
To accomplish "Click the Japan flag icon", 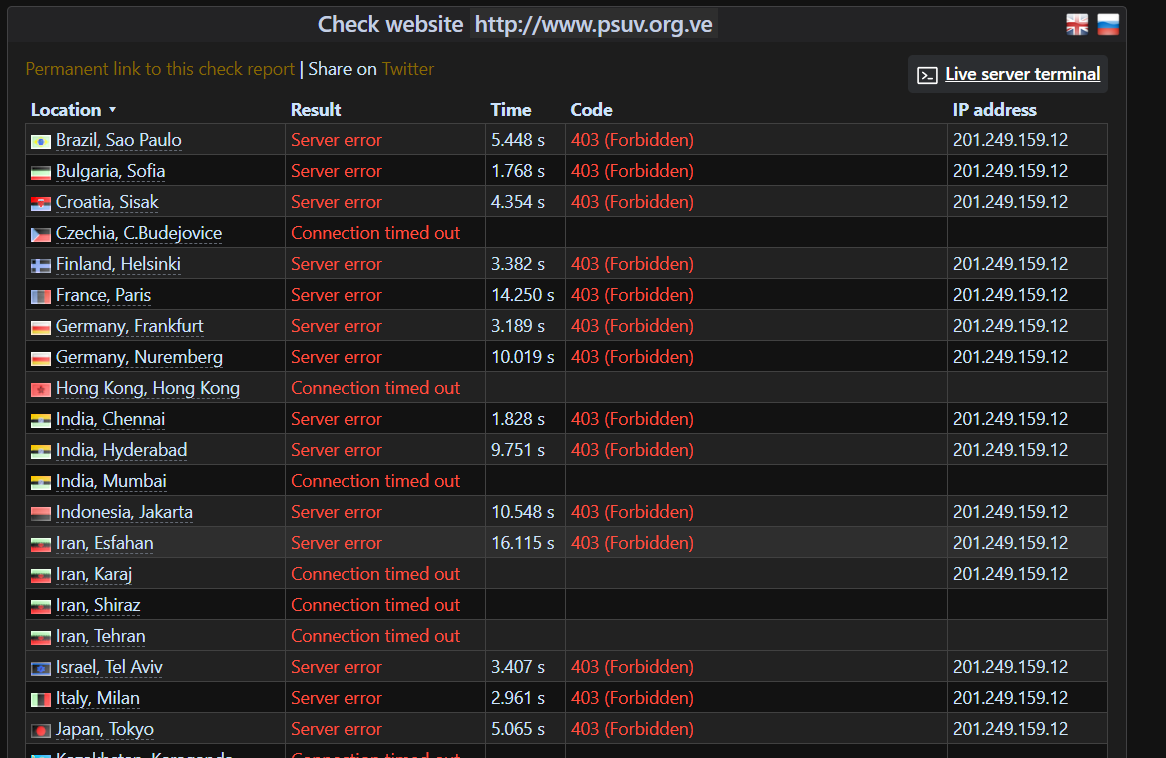I will (x=41, y=730).
